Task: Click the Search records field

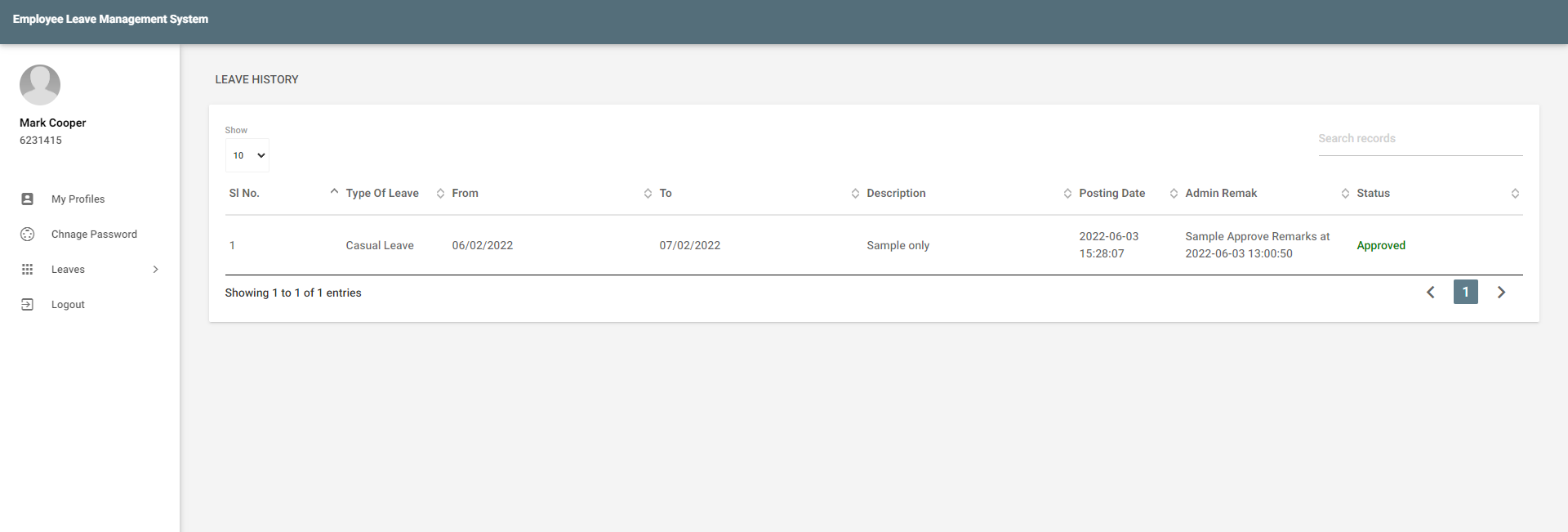Action: tap(1420, 138)
